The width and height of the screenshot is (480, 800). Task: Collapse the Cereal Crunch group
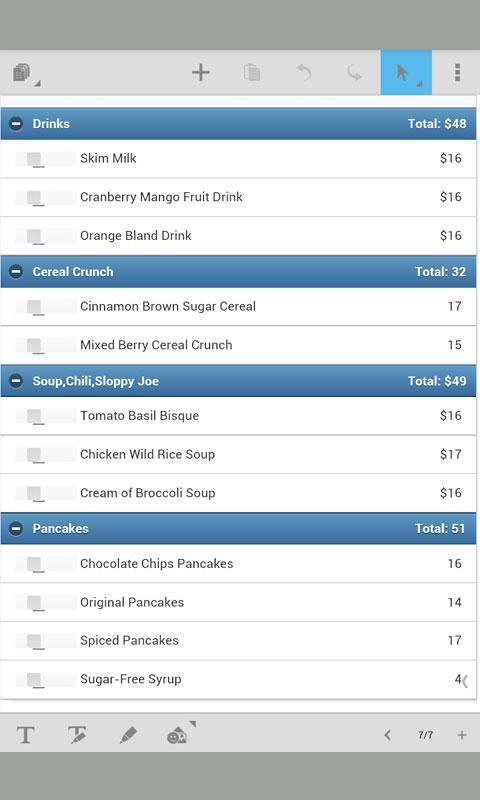pos(16,271)
